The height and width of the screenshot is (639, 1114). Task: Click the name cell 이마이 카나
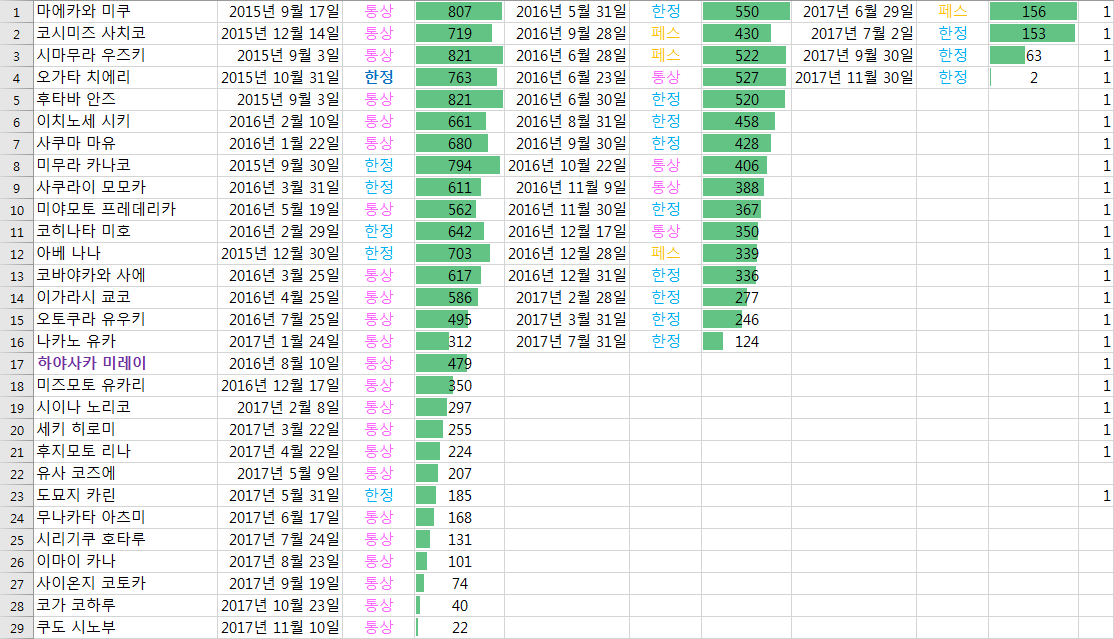pyautogui.click(x=125, y=562)
